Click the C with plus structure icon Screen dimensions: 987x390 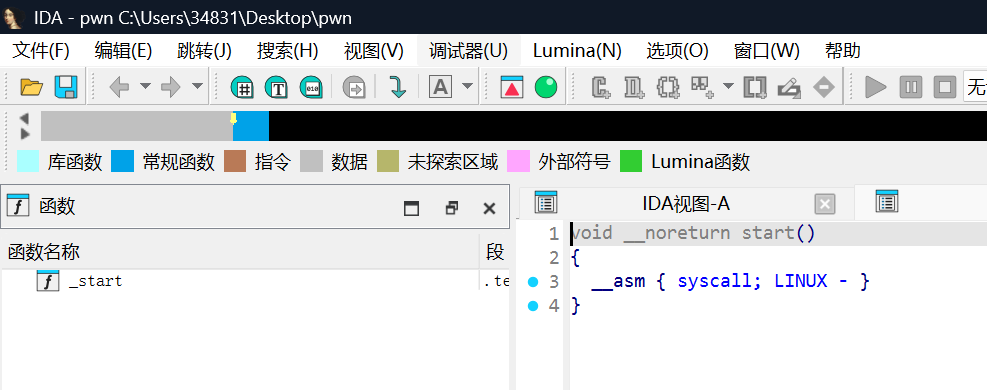602,87
